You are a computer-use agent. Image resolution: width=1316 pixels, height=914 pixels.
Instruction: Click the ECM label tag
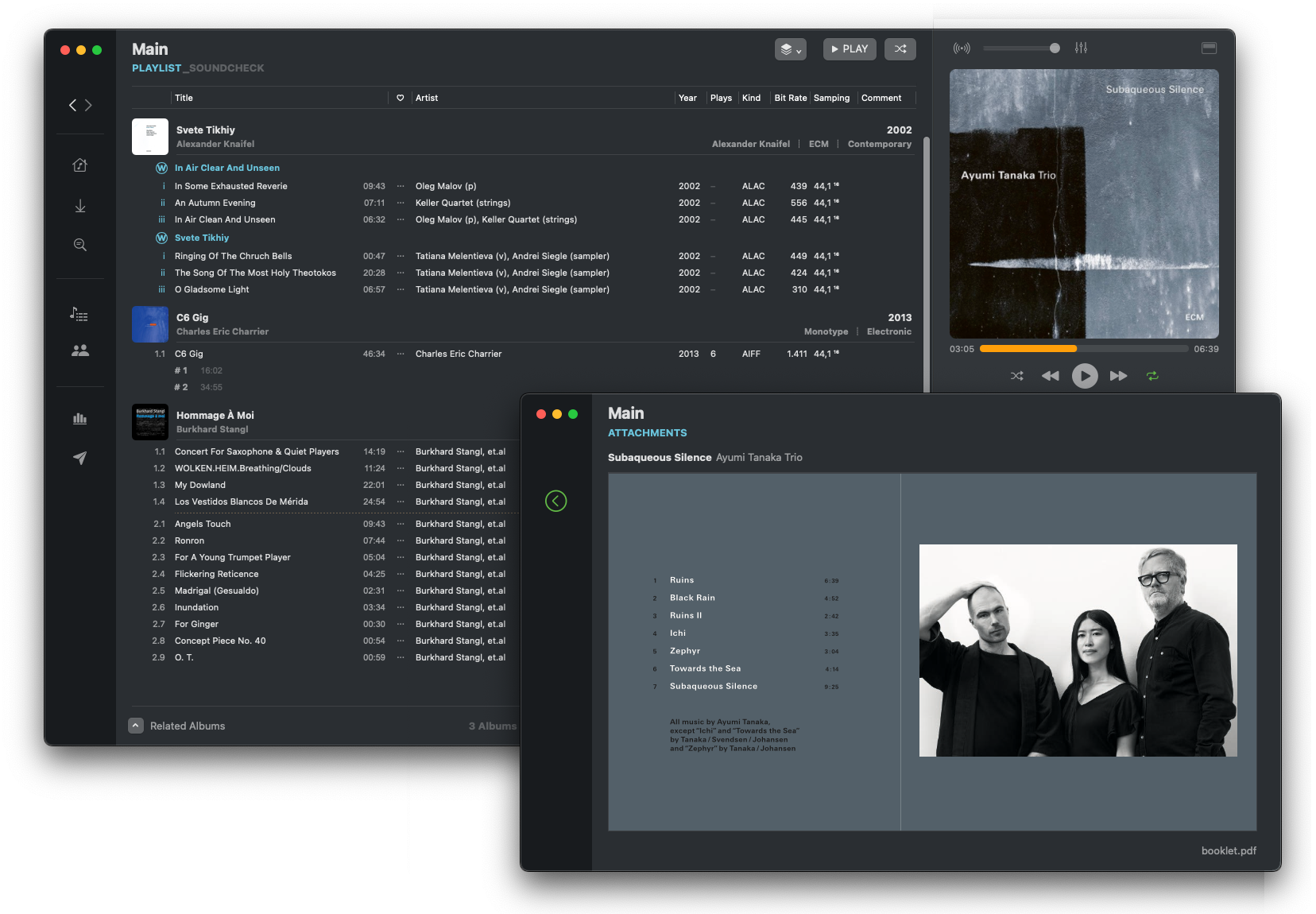pyautogui.click(x=819, y=144)
